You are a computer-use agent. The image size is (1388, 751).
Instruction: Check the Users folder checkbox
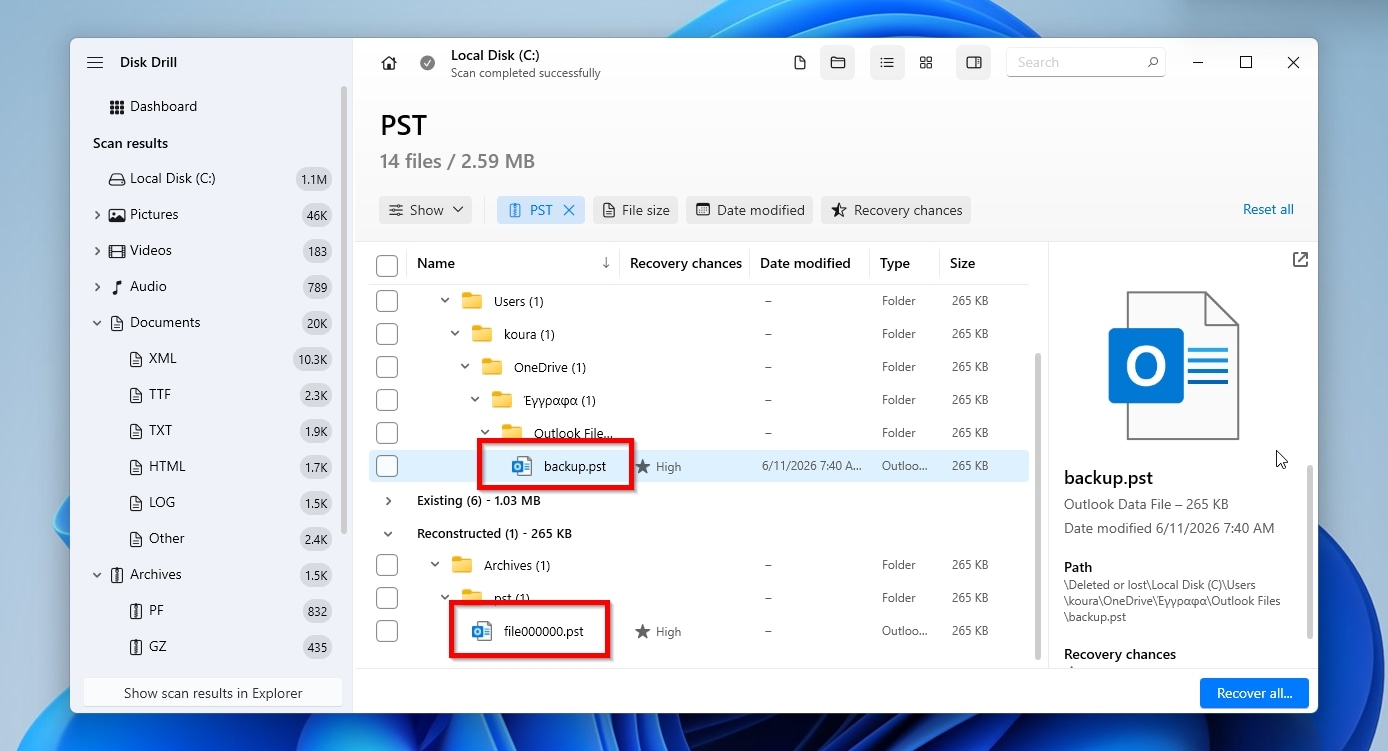[387, 301]
